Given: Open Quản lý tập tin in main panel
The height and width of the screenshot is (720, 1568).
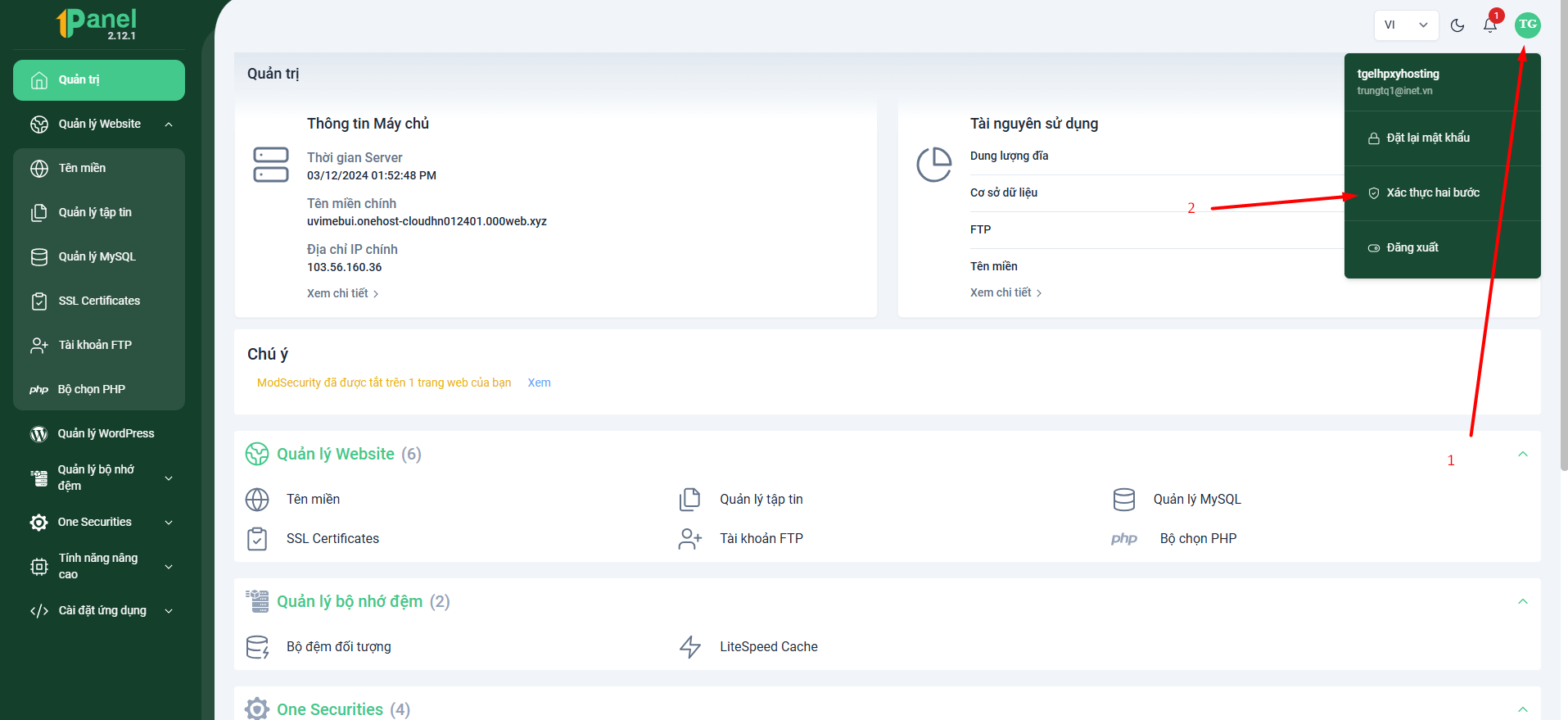Looking at the screenshot, I should 761,500.
